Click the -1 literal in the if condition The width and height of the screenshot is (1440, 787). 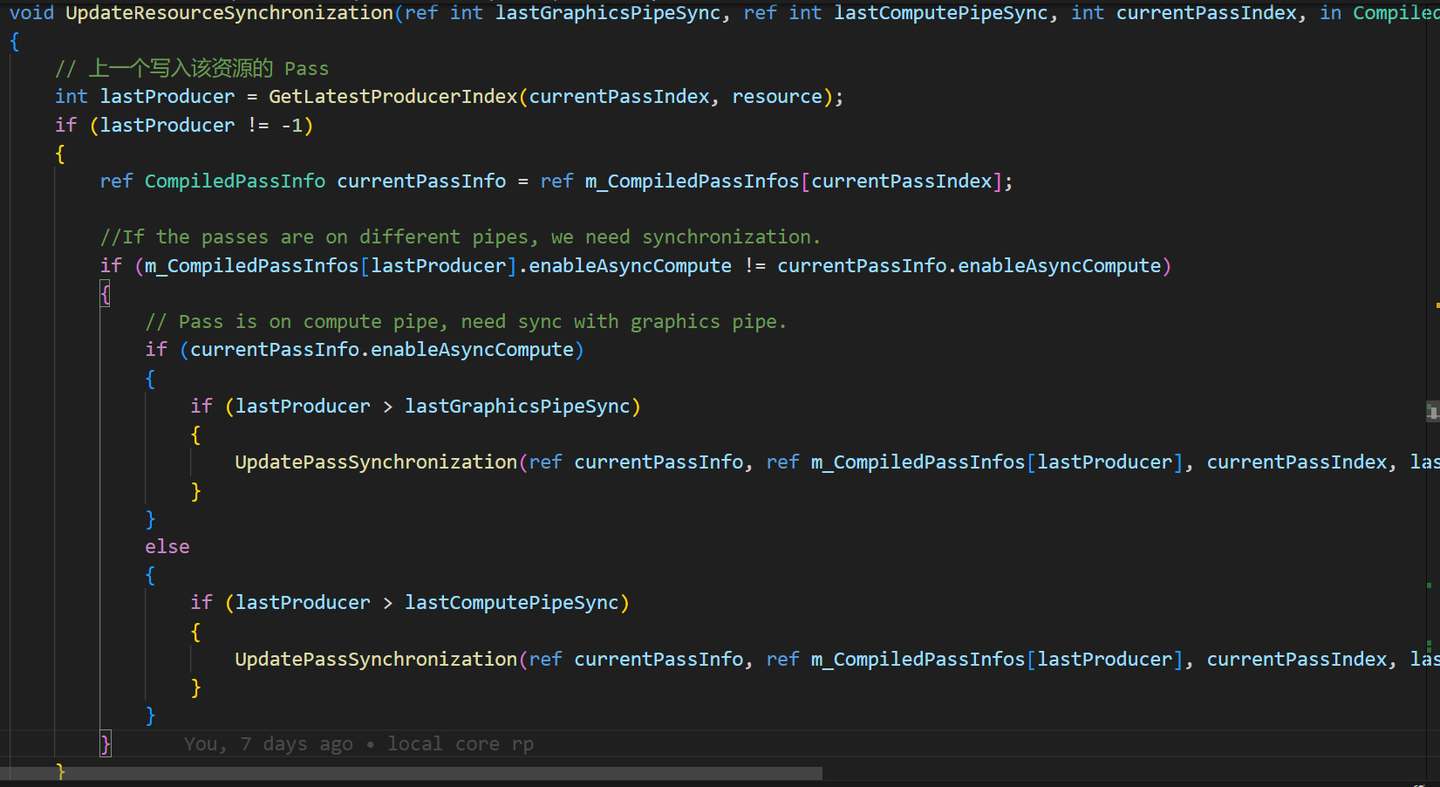point(297,124)
